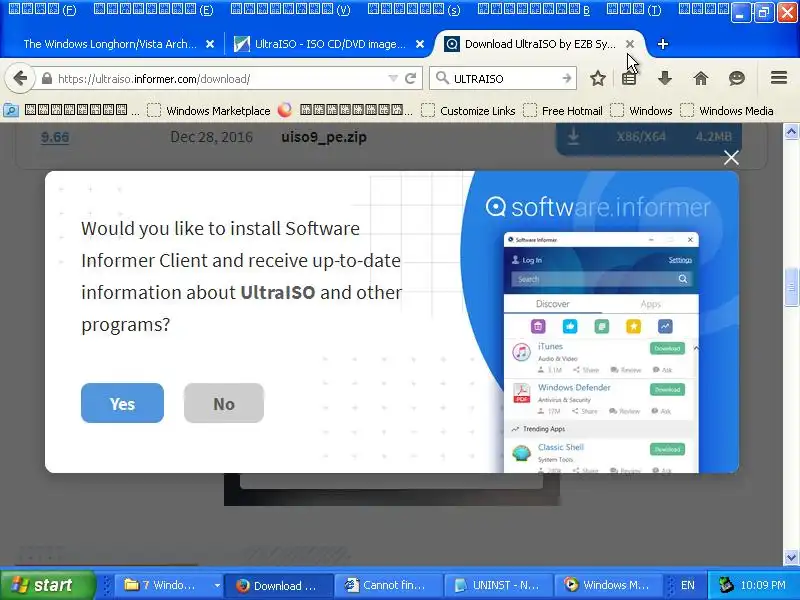Click the browser back arrow button
The height and width of the screenshot is (600, 800).
click(x=20, y=79)
